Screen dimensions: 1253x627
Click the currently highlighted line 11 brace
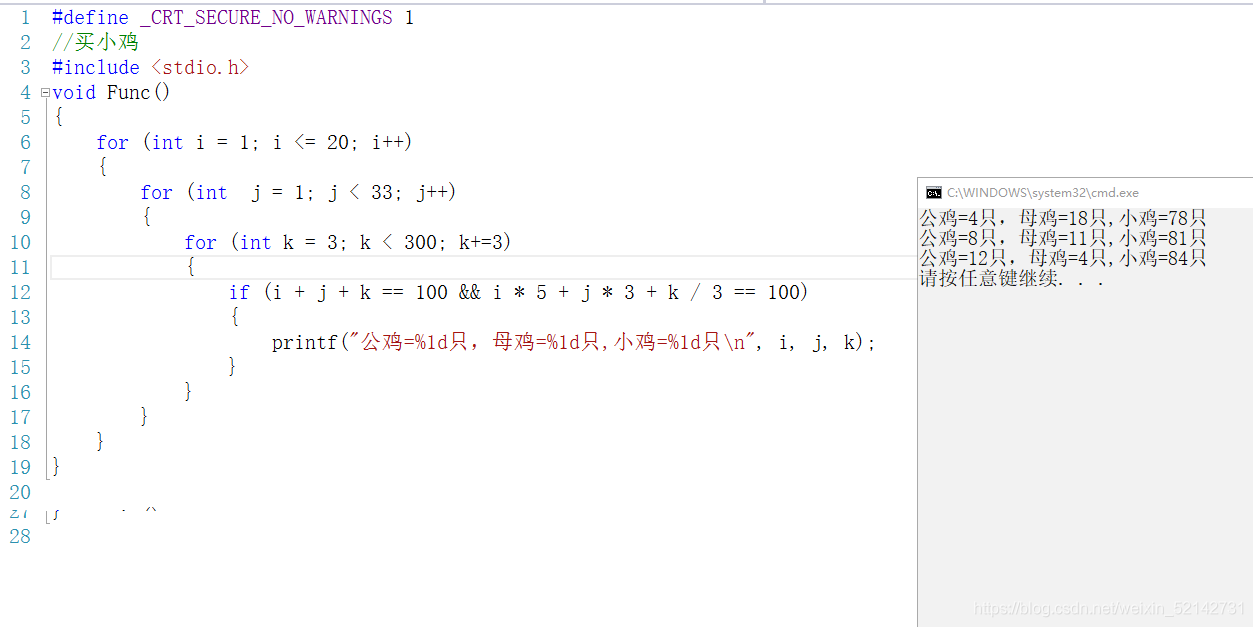(x=190, y=267)
